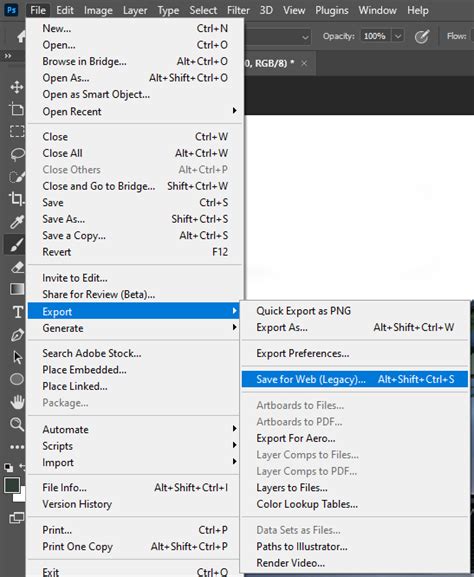
Task: Choose Revert in File menu
Action: tap(134, 252)
